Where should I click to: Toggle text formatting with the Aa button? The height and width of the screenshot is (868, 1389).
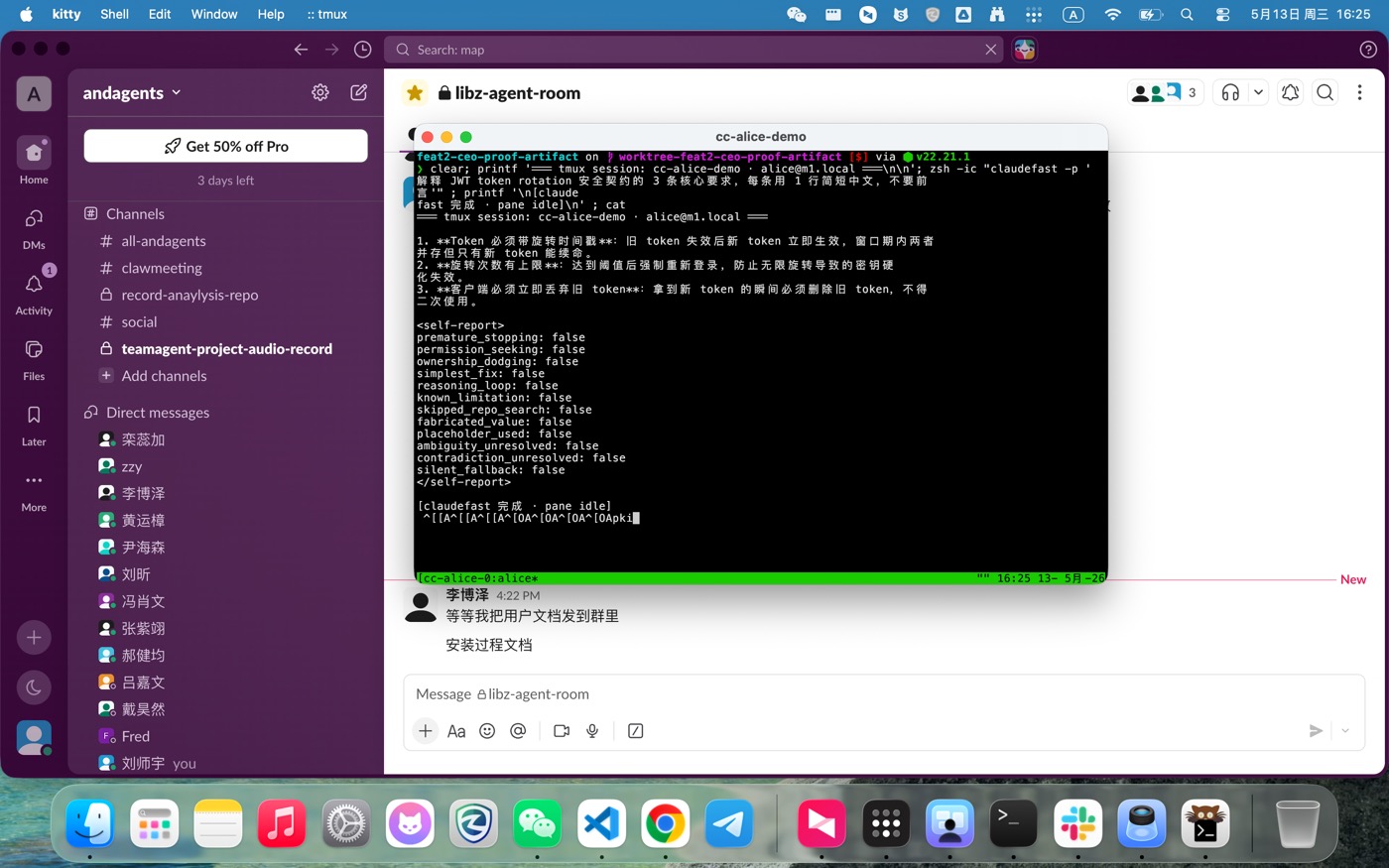[x=456, y=731]
